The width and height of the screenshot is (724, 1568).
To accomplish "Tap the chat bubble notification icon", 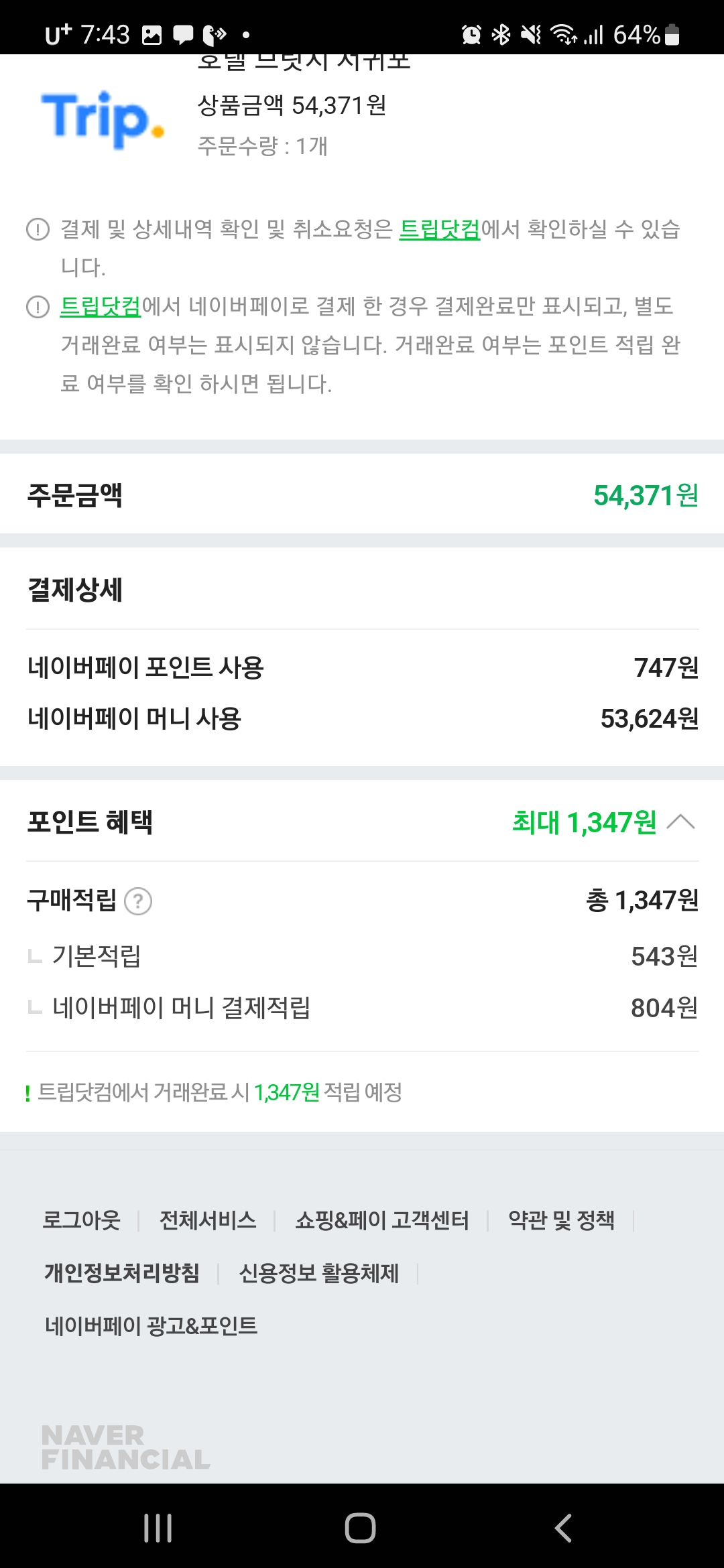I will point(183,34).
